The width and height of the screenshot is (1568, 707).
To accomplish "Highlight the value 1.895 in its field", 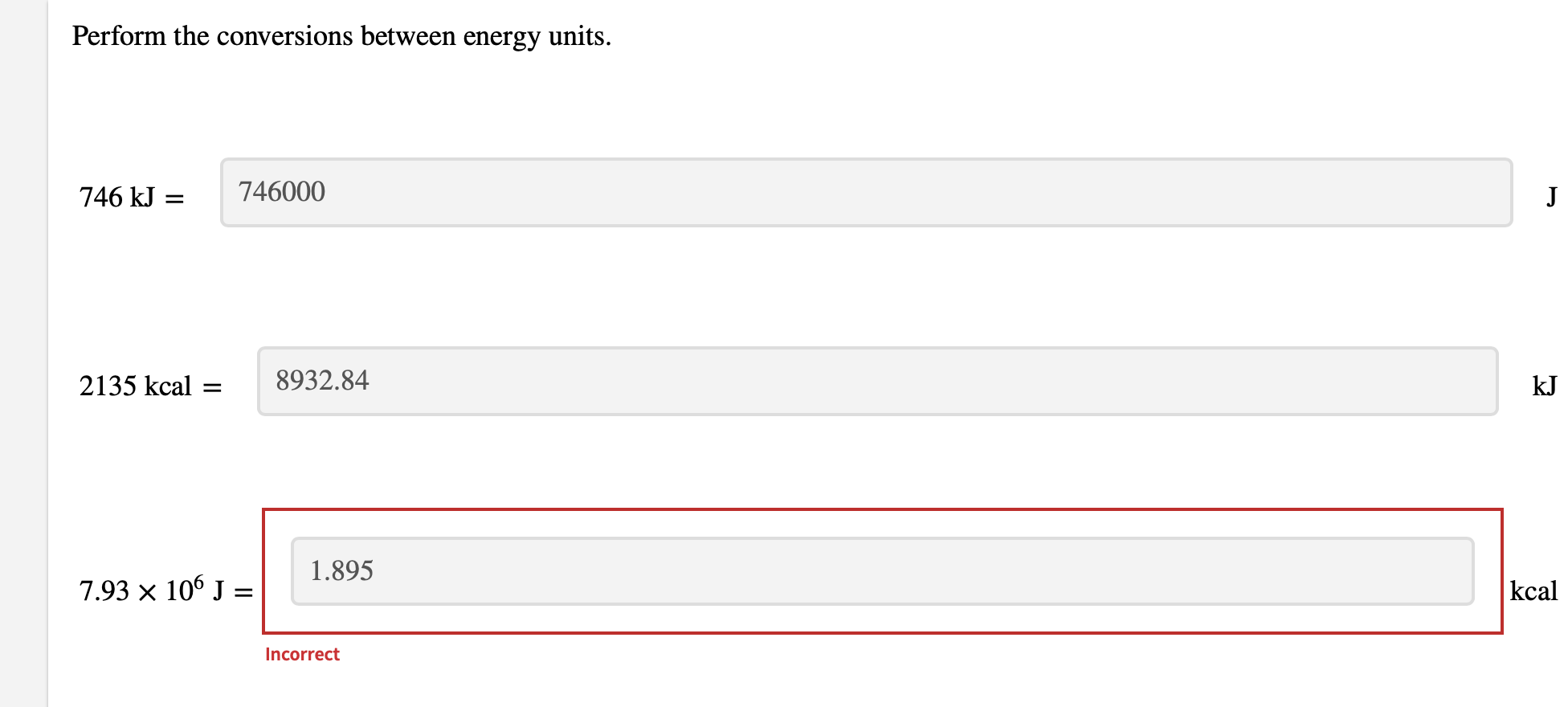I will point(341,571).
